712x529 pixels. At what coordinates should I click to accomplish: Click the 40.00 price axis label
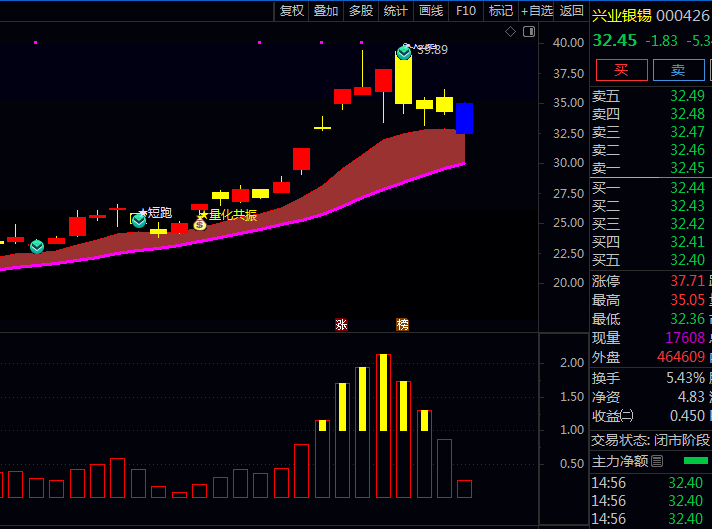(x=568, y=43)
